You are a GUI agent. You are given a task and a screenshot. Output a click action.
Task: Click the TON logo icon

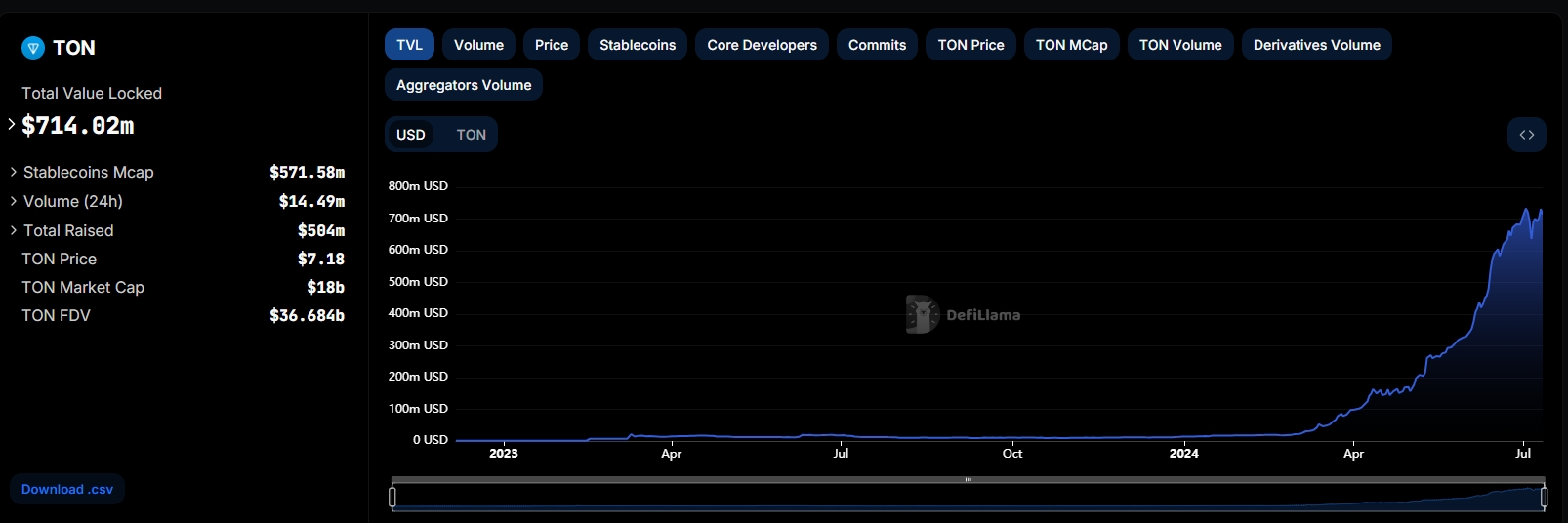point(33,48)
